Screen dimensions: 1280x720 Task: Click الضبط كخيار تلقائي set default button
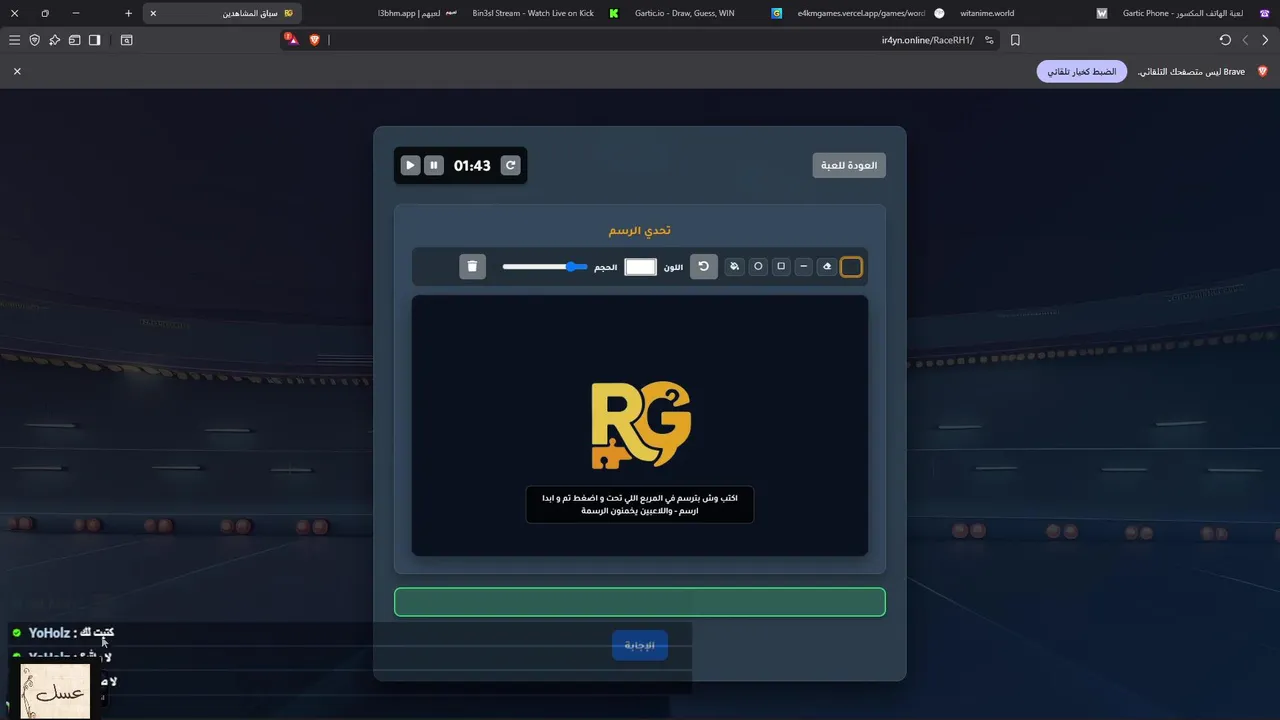pyautogui.click(x=1082, y=72)
